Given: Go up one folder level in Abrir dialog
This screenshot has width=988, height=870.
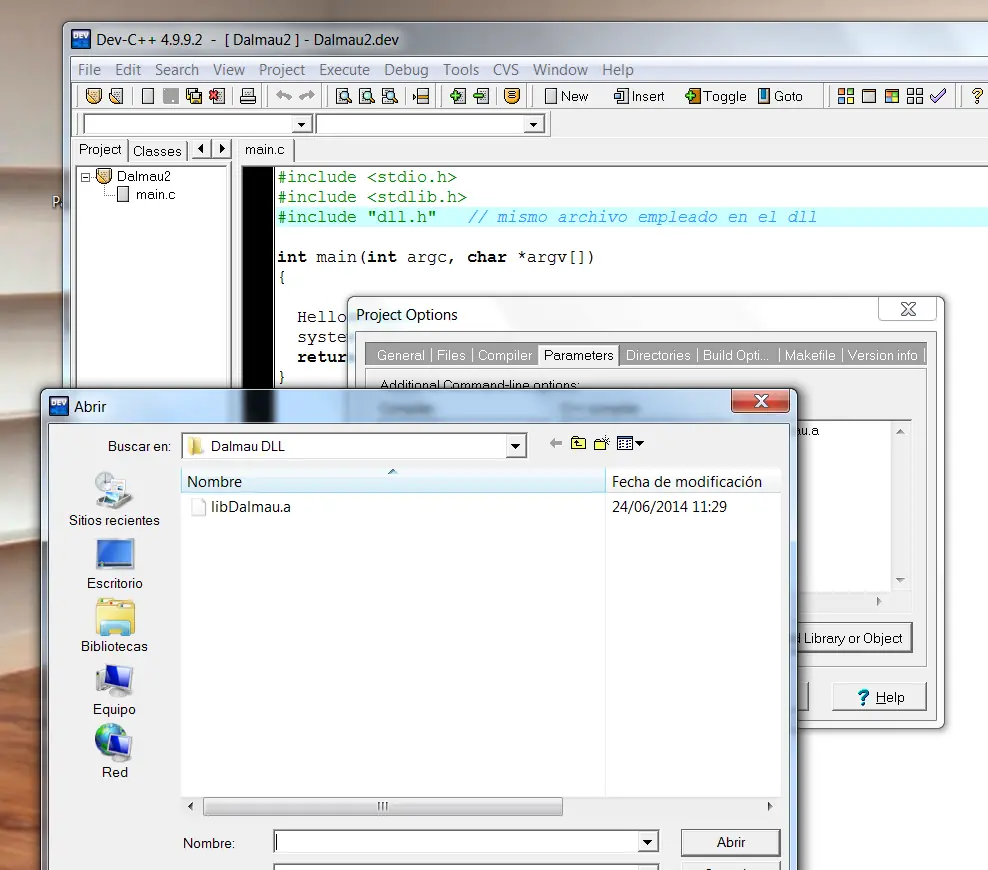Looking at the screenshot, I should (x=578, y=444).
